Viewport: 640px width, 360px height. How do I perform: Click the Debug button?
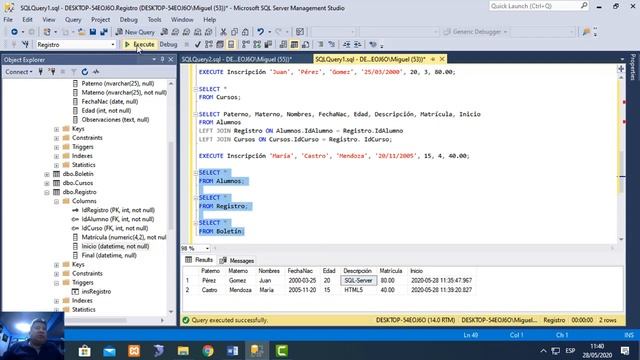168,44
